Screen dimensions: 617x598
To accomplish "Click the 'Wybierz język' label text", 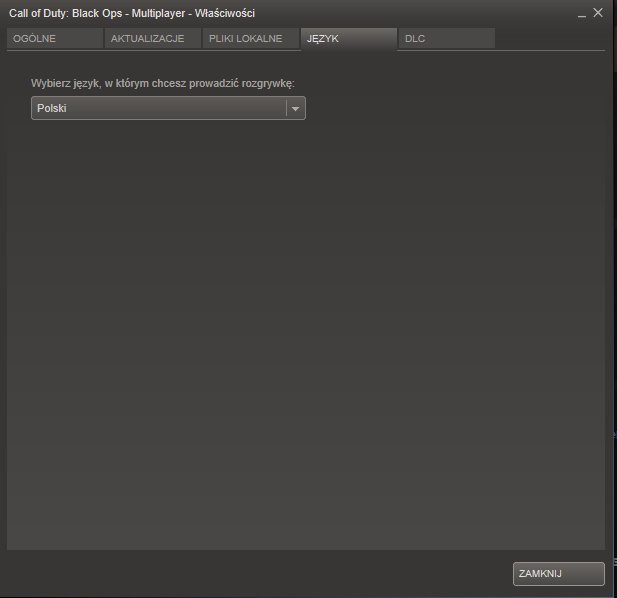I will point(163,83).
